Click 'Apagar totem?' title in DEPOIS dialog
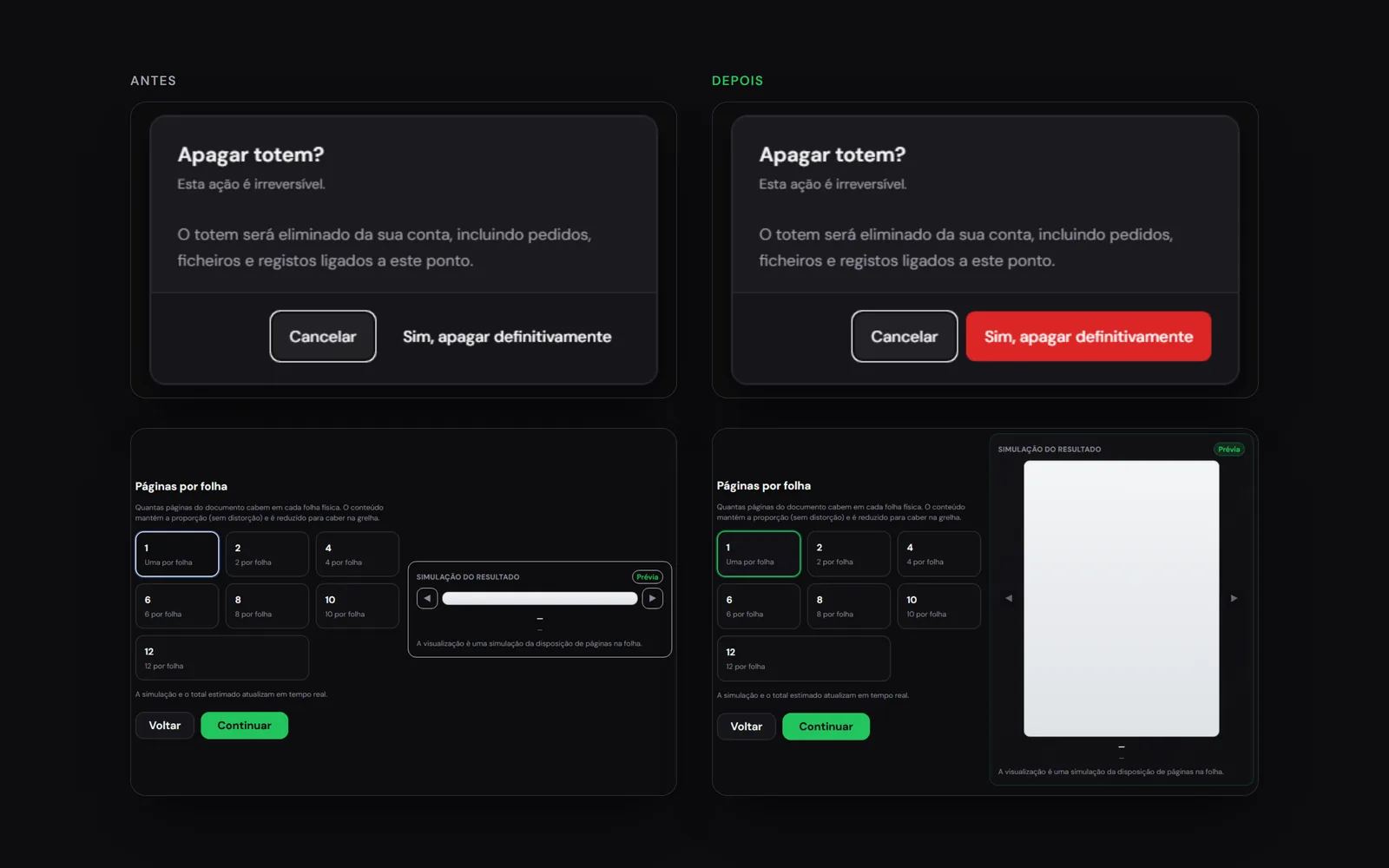The height and width of the screenshot is (868, 1389). [x=833, y=155]
